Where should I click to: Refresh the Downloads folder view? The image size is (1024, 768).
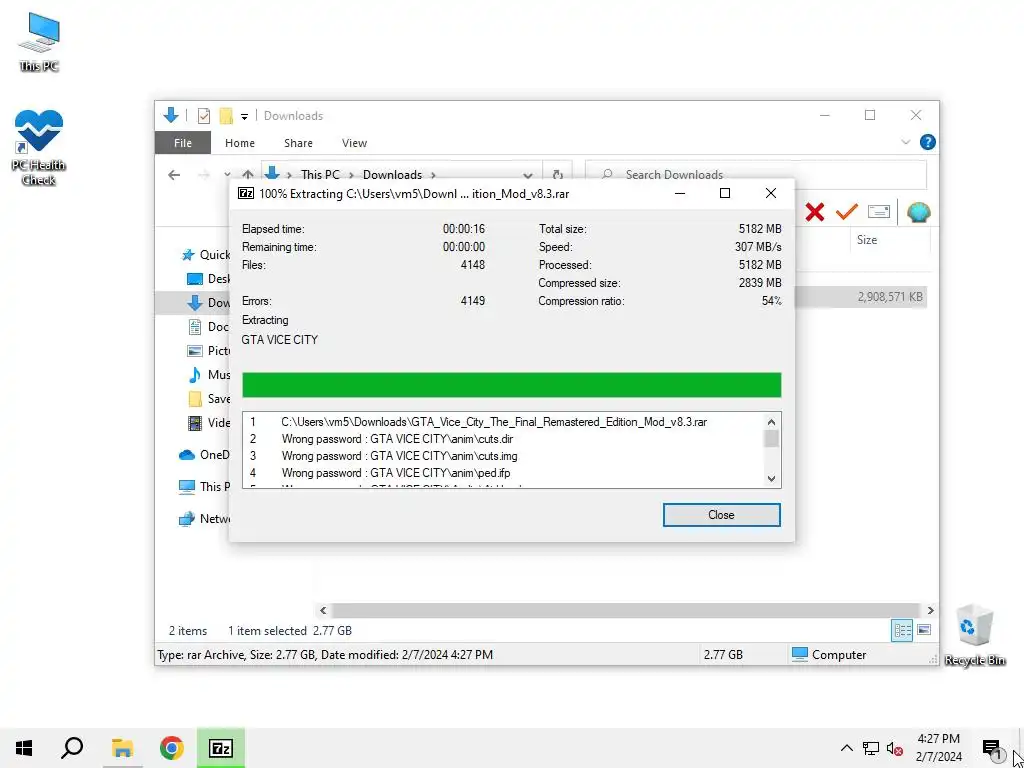coord(557,174)
